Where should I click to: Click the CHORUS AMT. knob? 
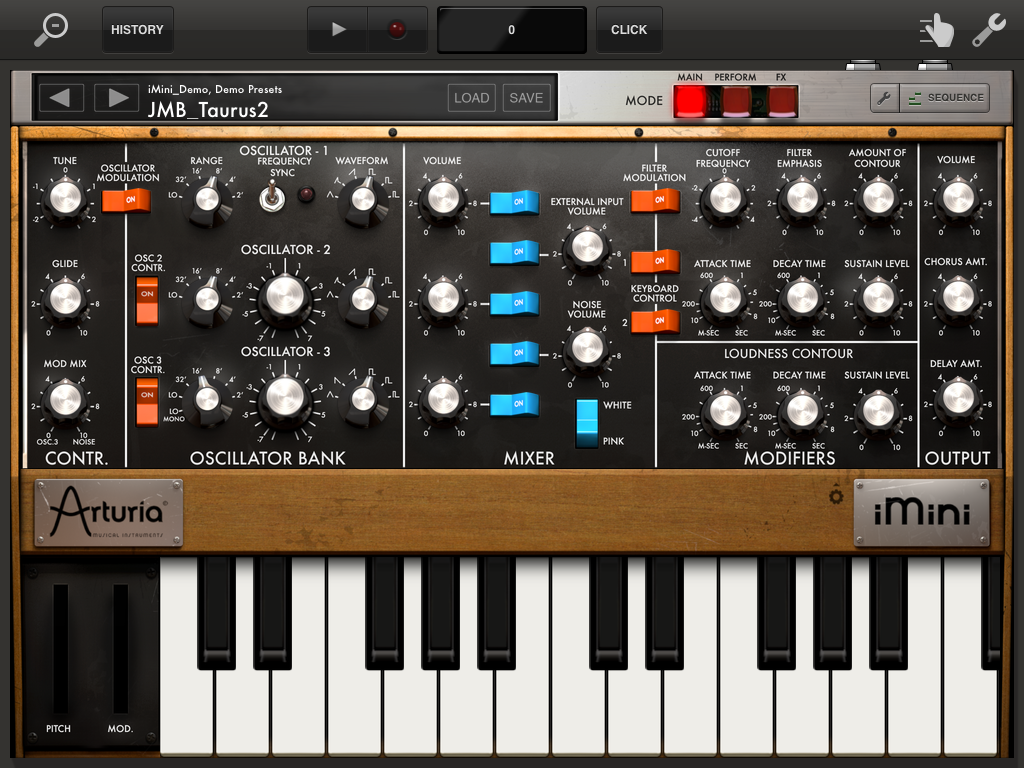click(x=958, y=298)
